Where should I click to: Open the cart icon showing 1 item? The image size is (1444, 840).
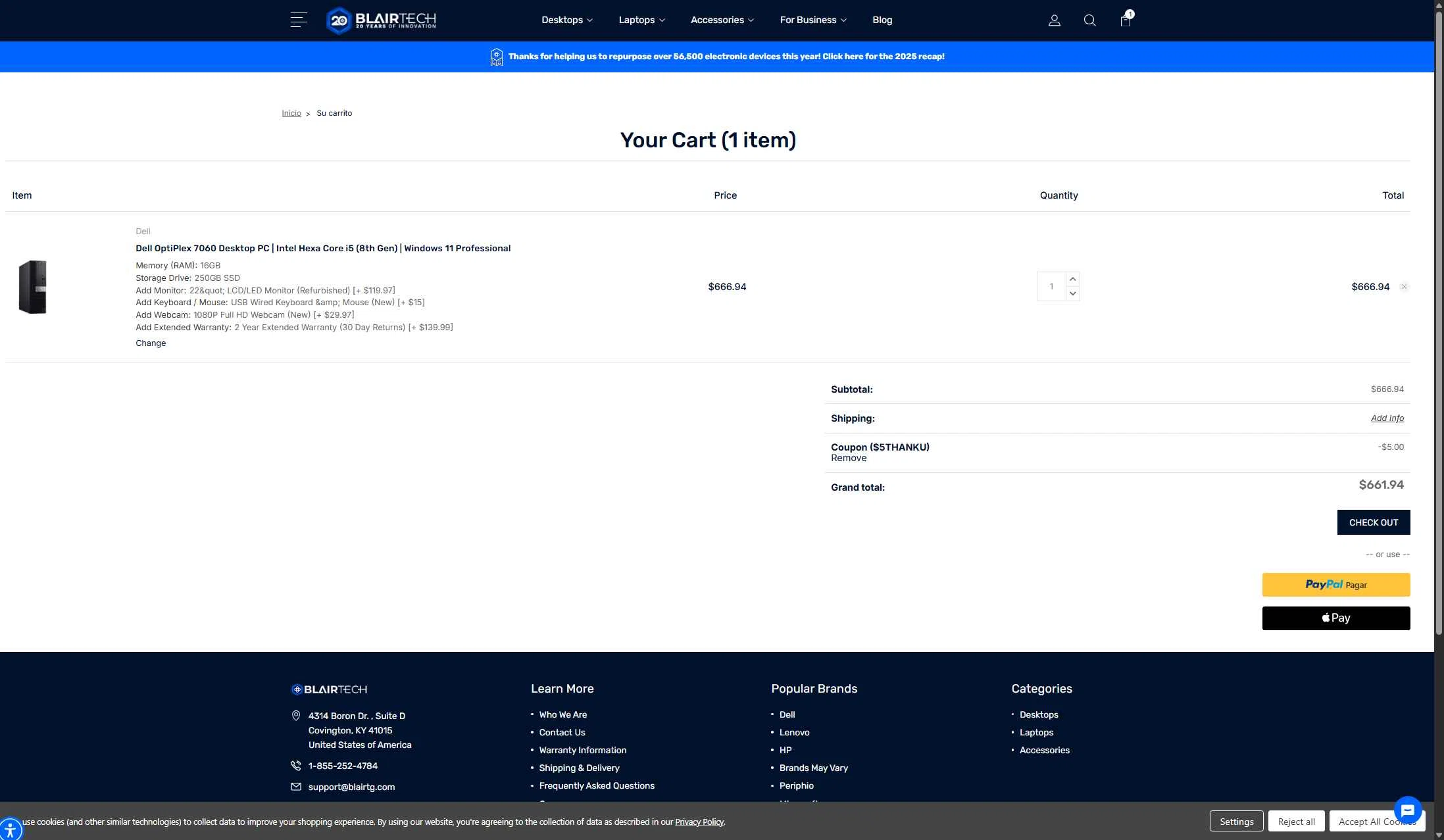tap(1125, 20)
